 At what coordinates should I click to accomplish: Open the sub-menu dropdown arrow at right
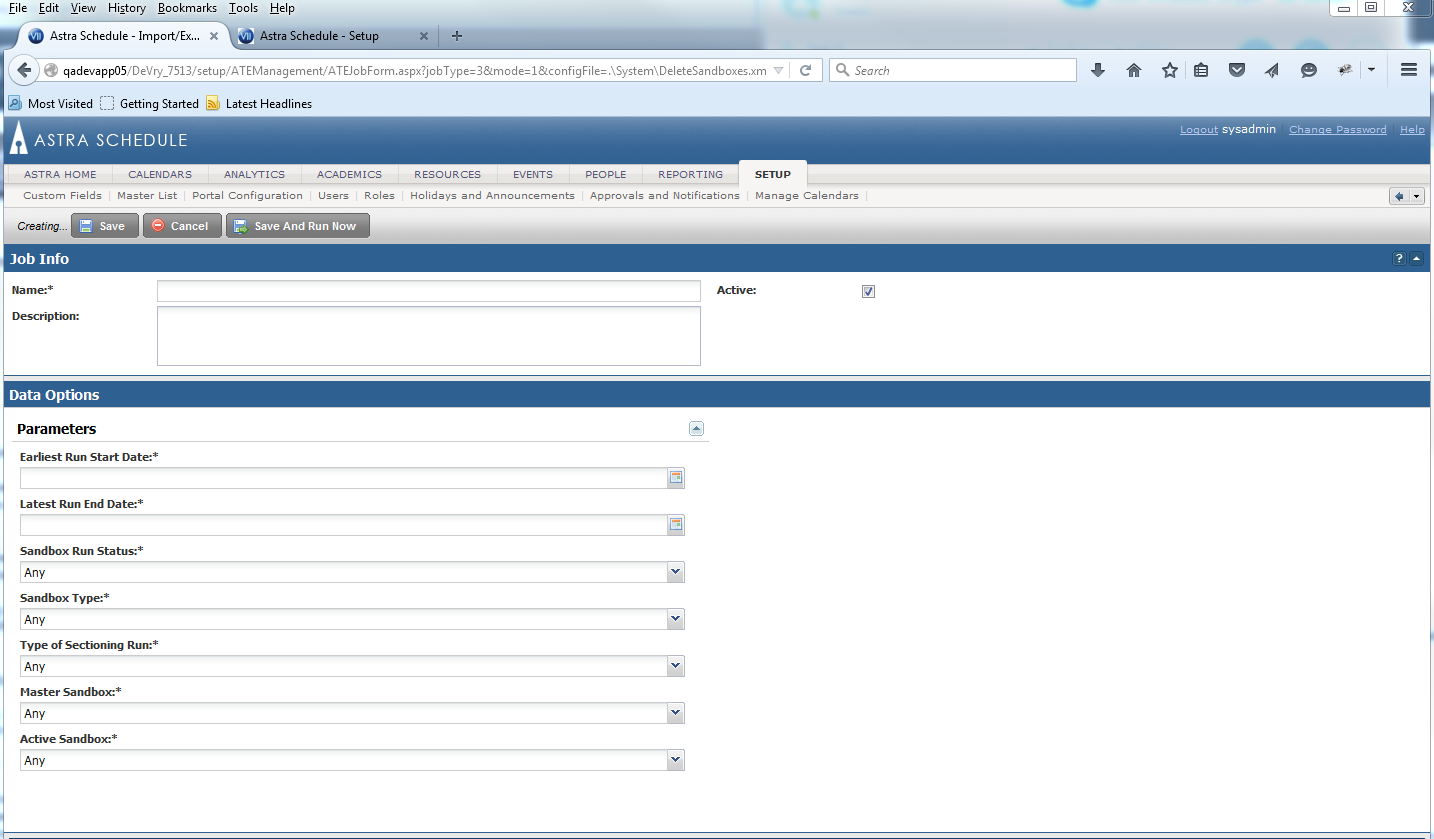[x=1417, y=196]
